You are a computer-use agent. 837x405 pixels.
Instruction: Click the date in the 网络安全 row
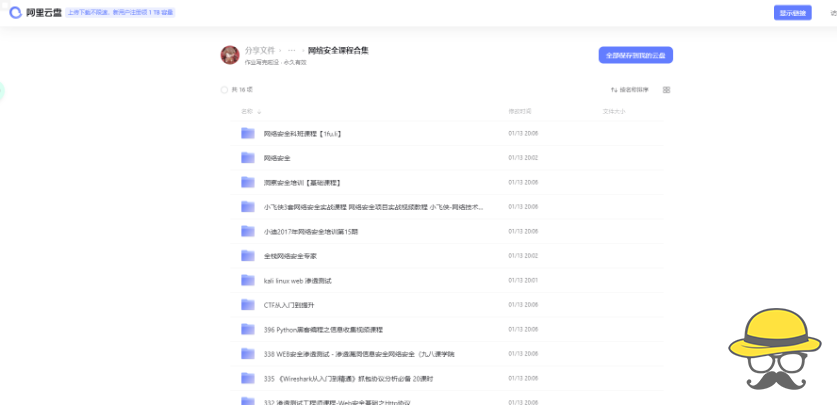click(523, 158)
